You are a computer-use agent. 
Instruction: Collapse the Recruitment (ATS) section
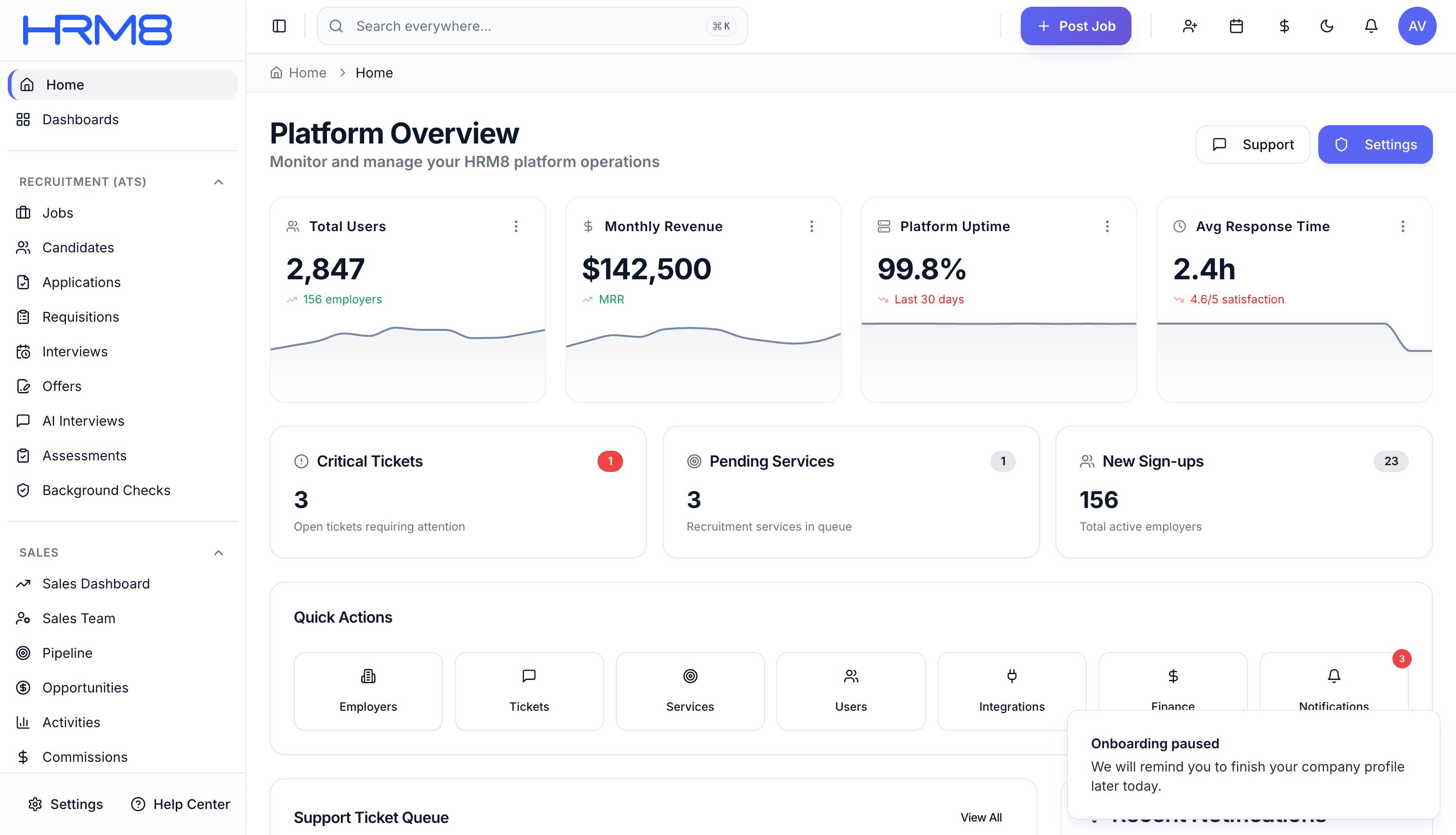[219, 182]
